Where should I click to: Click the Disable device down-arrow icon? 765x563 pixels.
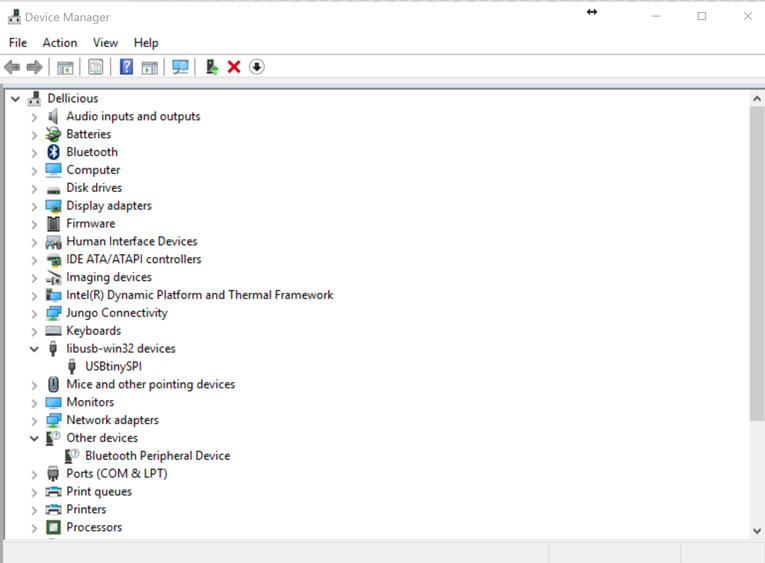click(257, 67)
